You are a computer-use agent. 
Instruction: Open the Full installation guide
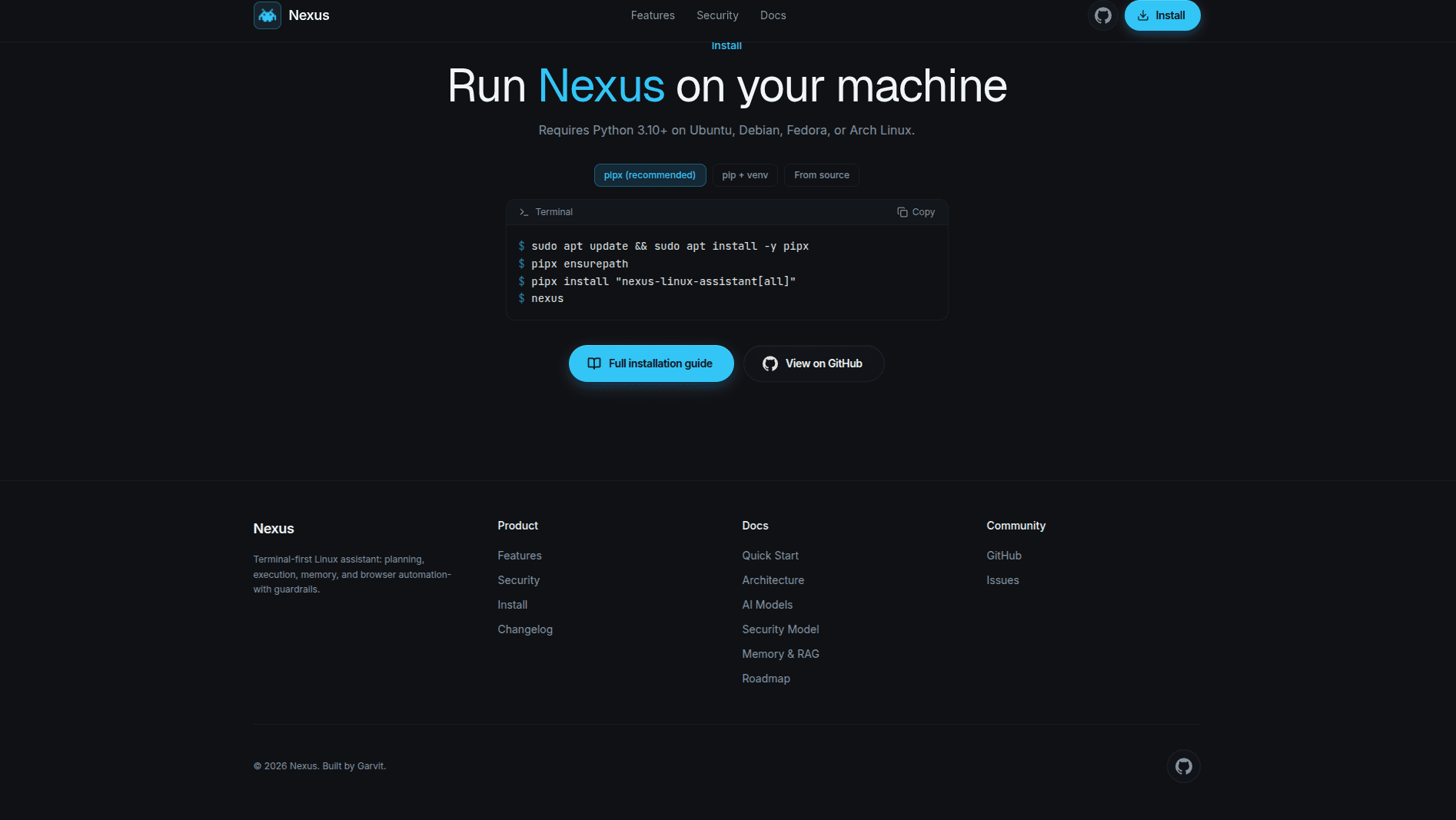coord(651,364)
